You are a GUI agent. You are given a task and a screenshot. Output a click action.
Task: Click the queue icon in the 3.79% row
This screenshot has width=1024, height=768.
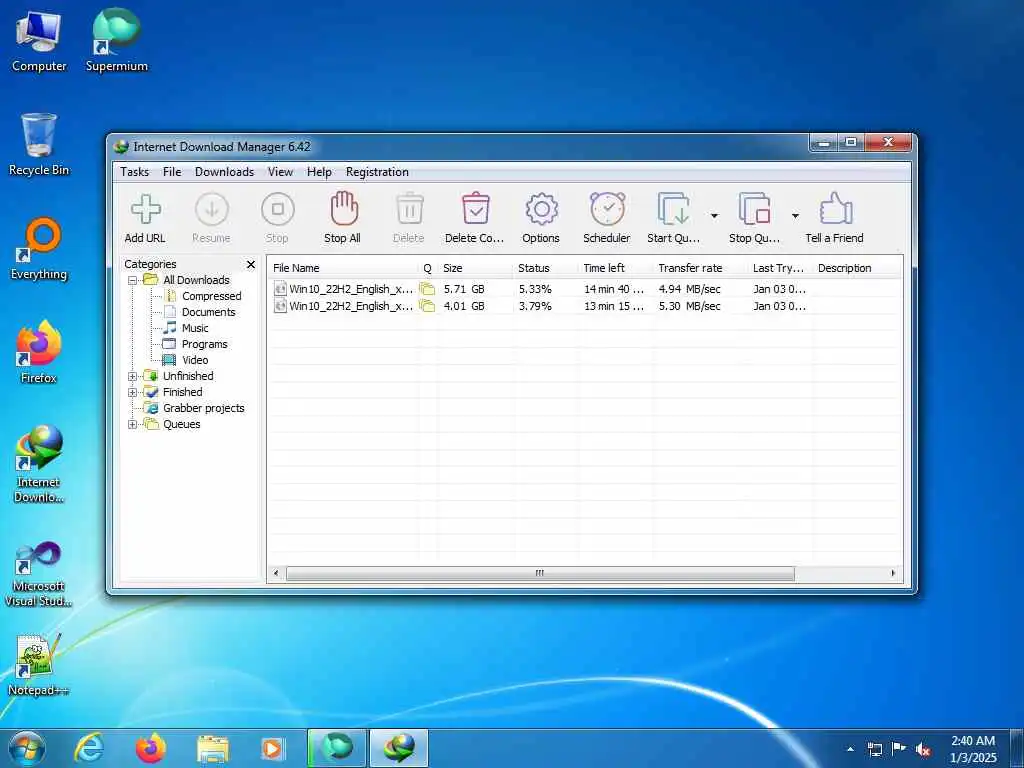[x=427, y=306]
